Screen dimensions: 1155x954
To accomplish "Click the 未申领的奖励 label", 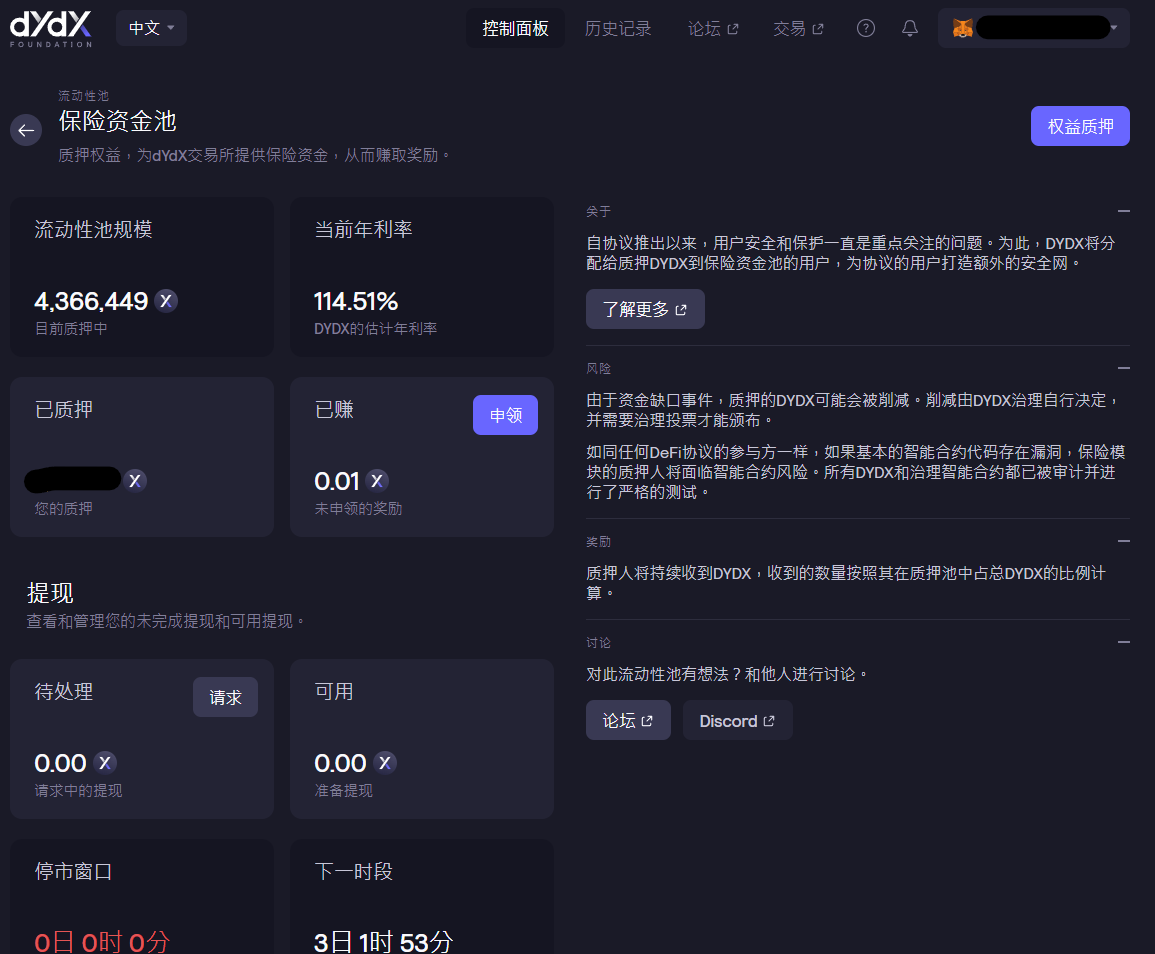I will tap(358, 508).
